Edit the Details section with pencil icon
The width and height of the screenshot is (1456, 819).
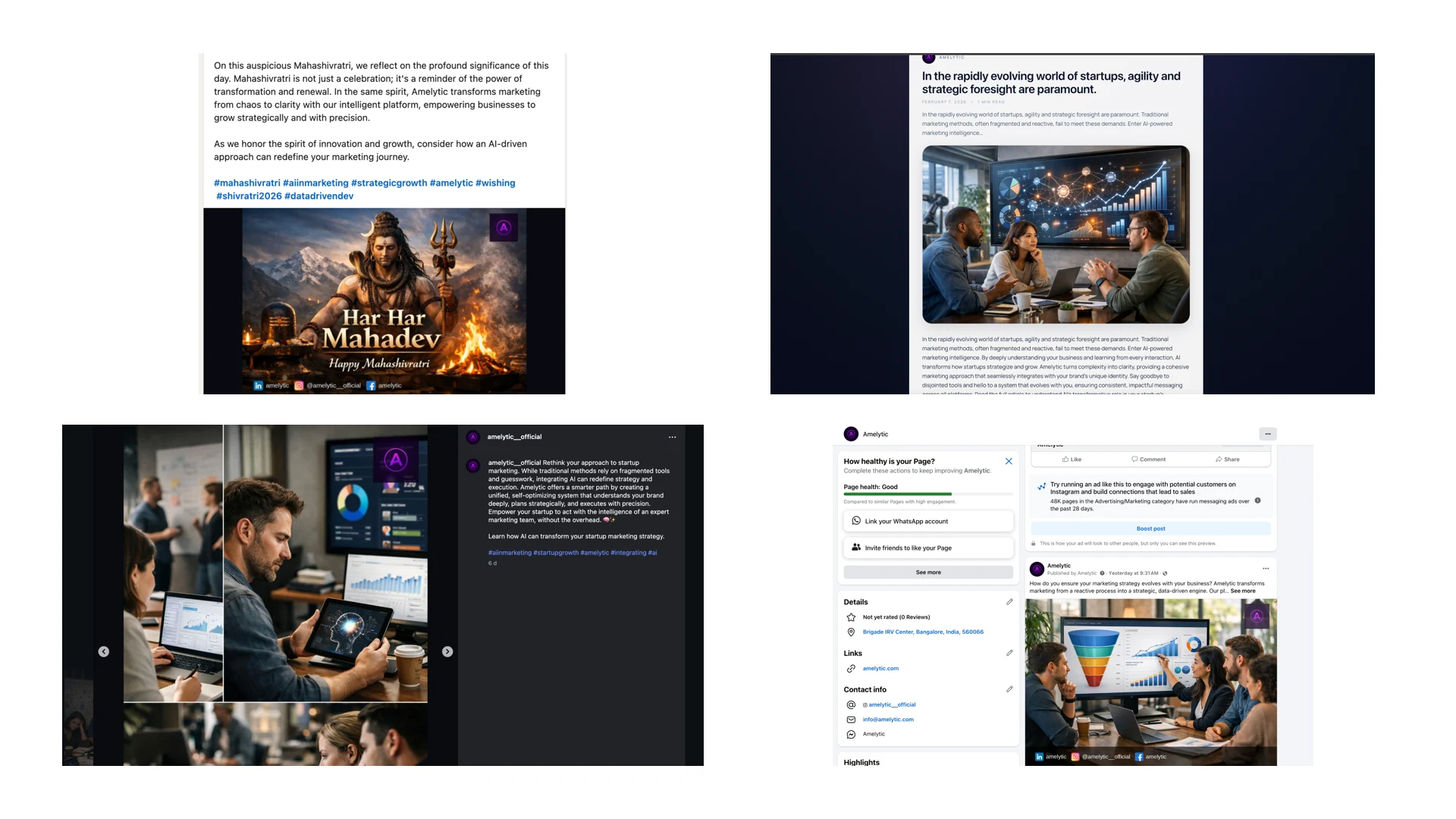point(1009,602)
